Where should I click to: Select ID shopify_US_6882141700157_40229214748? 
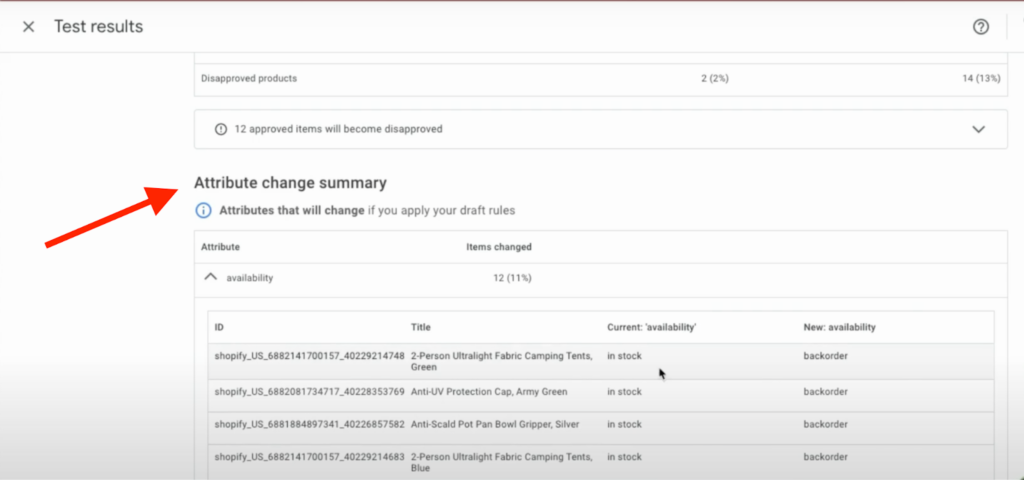point(310,356)
